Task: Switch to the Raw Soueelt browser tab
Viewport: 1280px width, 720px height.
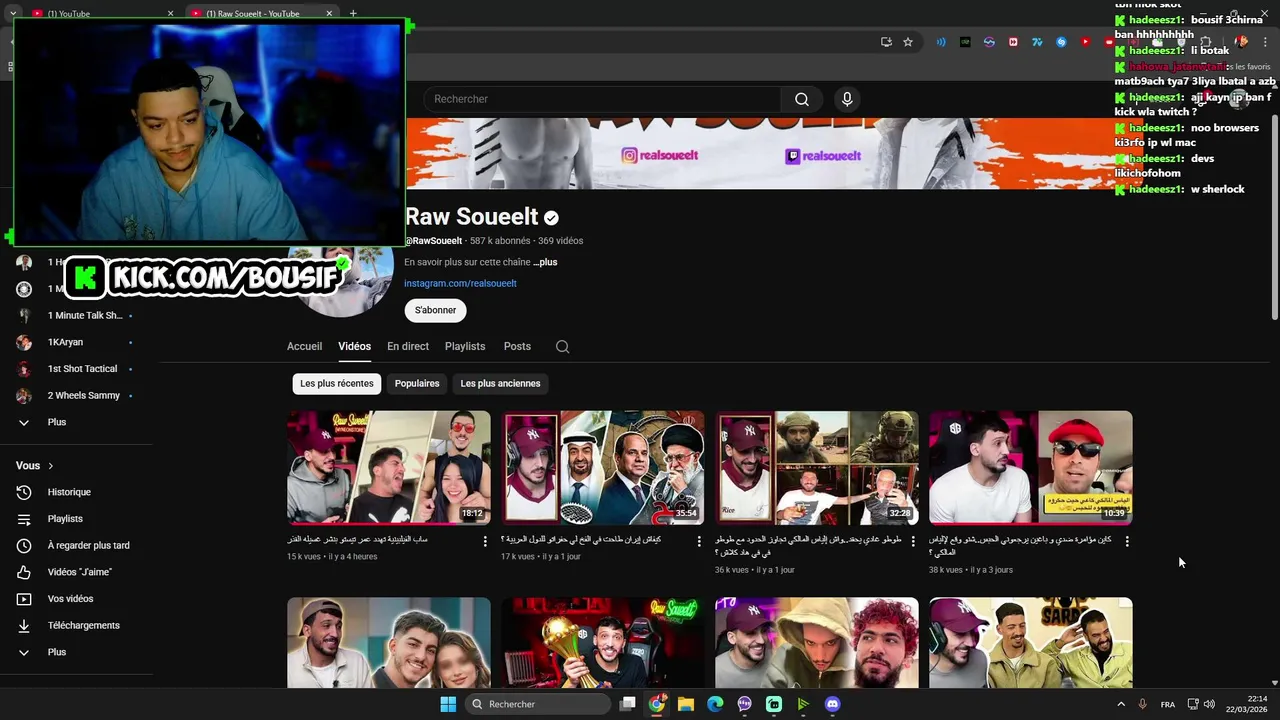Action: 260,13
